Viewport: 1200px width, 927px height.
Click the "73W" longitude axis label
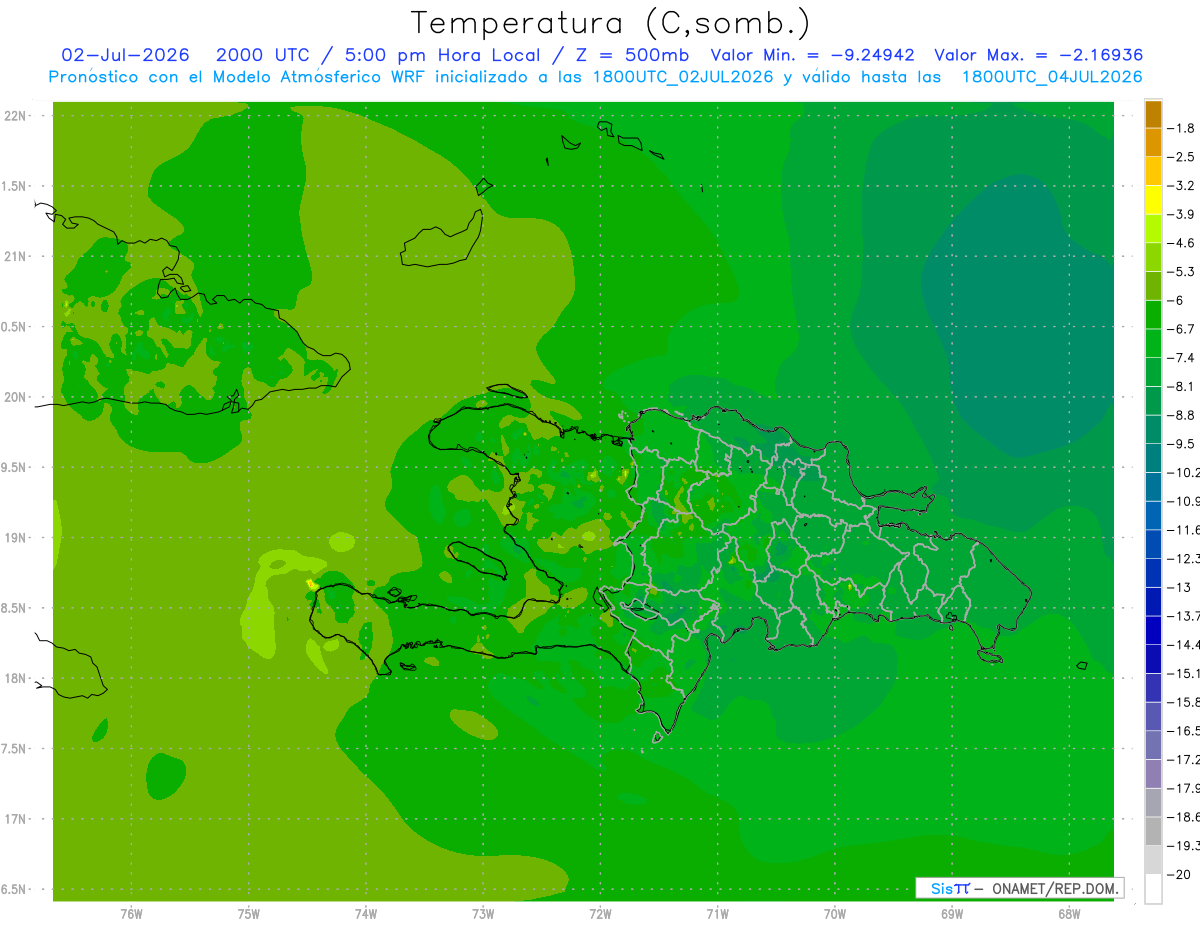point(483,914)
